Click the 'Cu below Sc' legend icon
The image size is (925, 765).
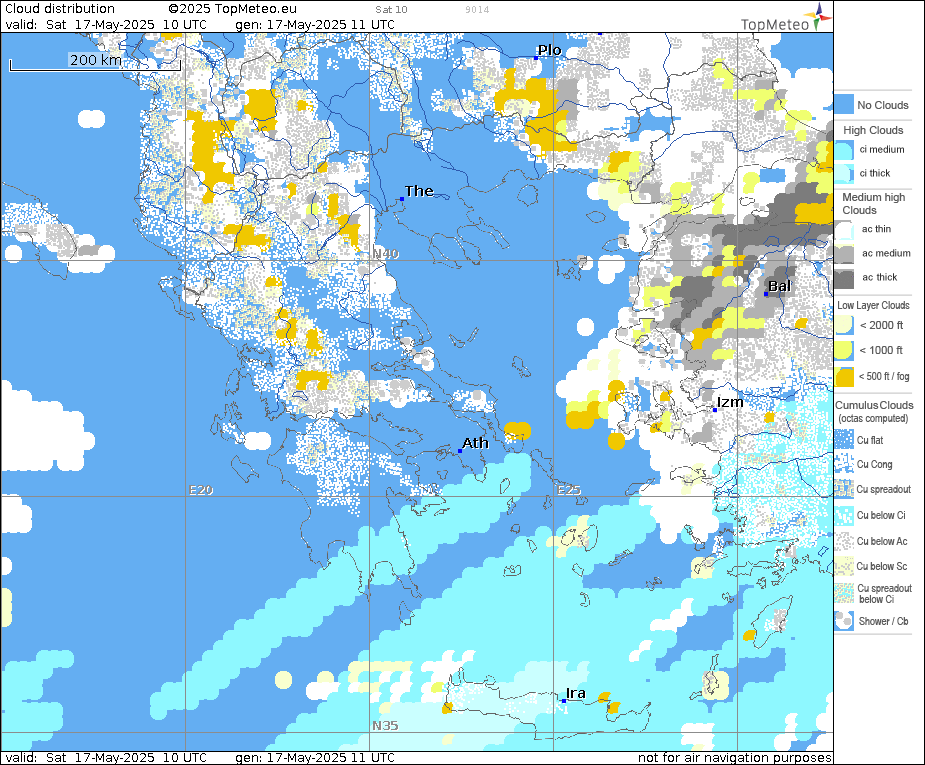click(844, 566)
